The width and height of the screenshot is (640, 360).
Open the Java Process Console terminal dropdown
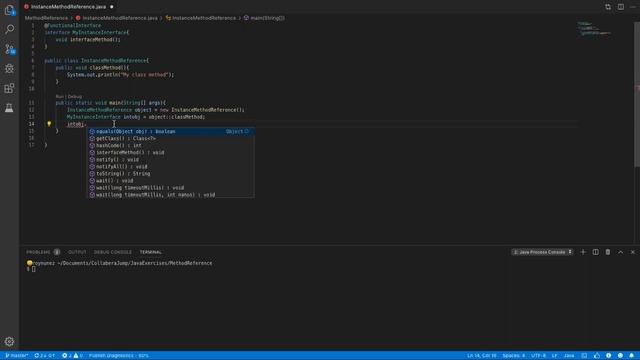[542, 252]
